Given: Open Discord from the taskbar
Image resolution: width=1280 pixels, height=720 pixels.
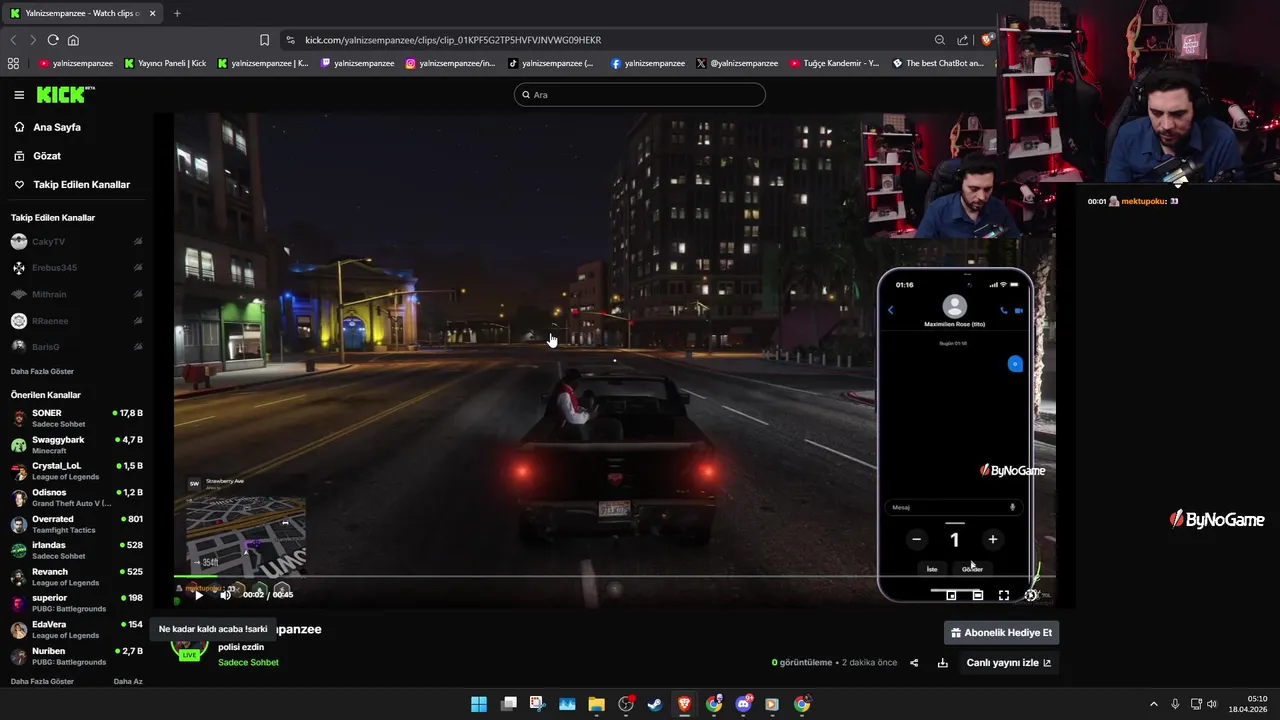Looking at the screenshot, I should point(743,704).
